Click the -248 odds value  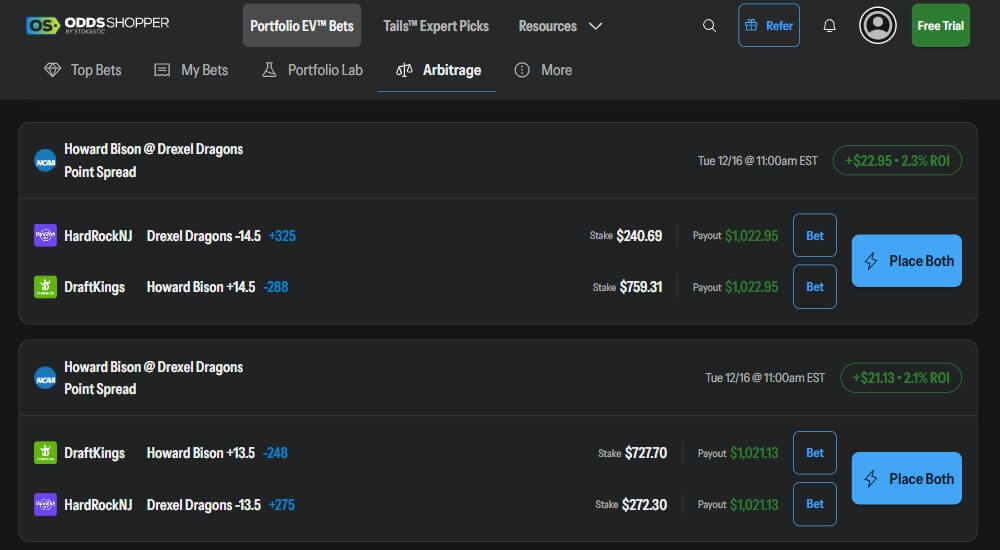pos(275,453)
